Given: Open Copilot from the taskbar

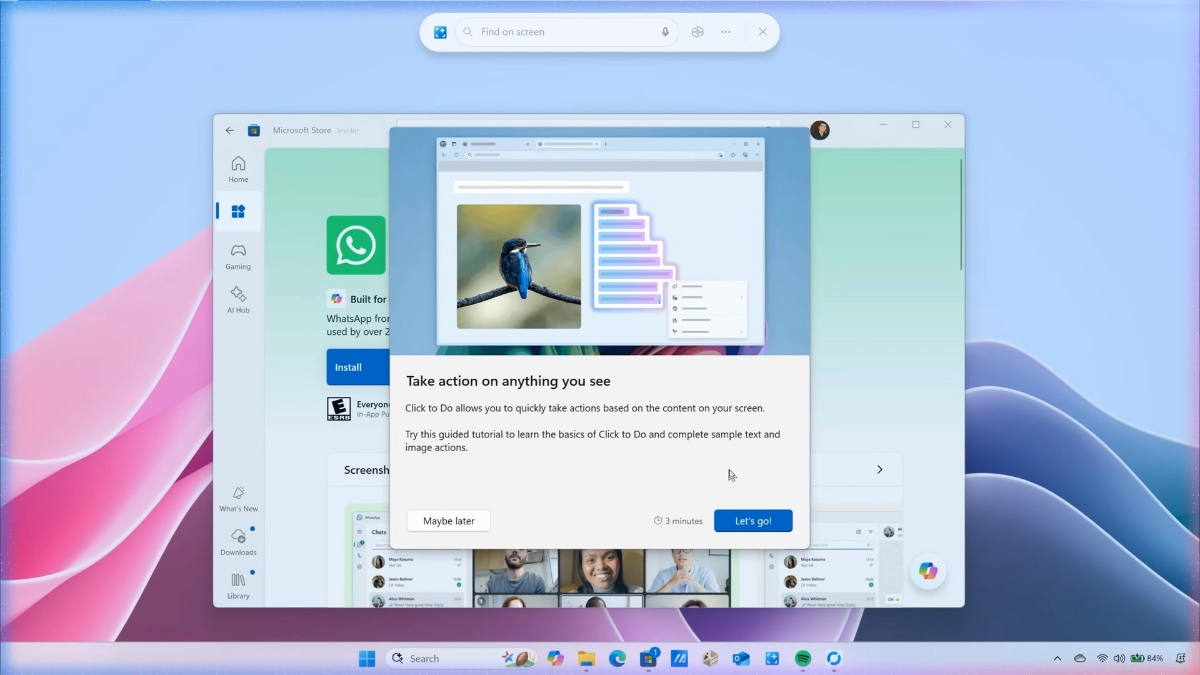Looking at the screenshot, I should 556,658.
